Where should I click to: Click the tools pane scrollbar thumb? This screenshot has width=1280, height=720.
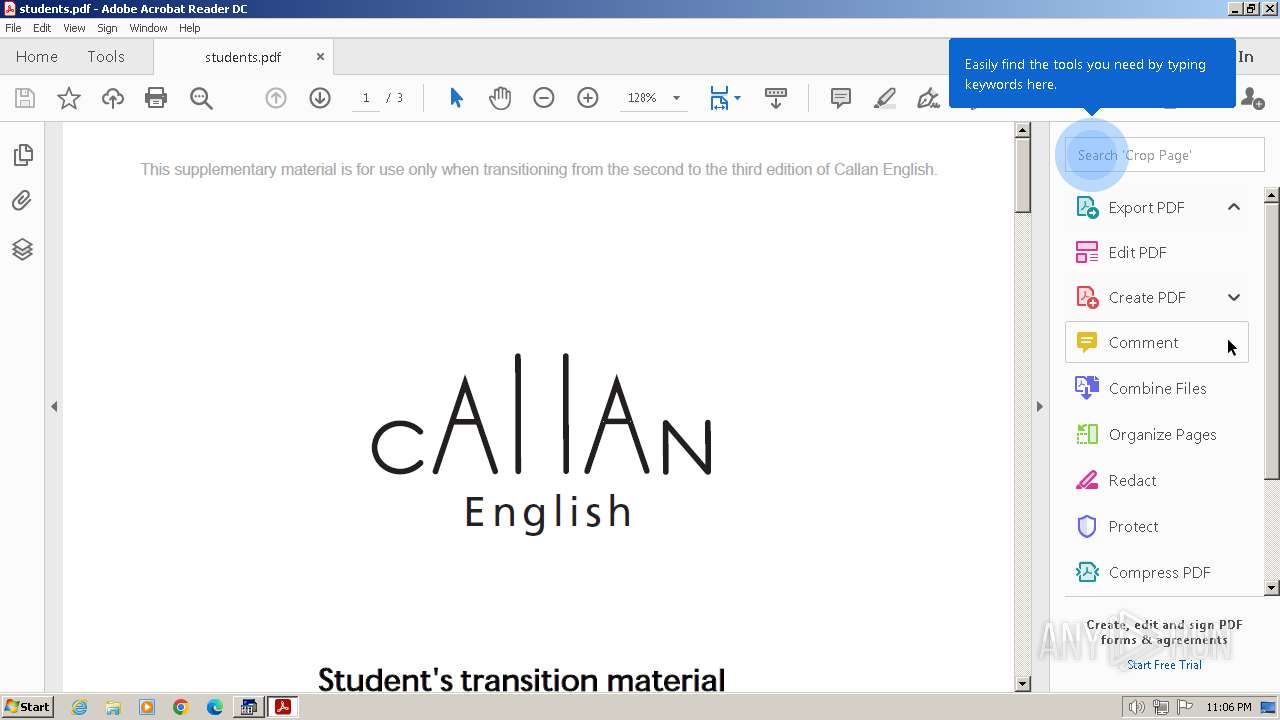[1272, 340]
